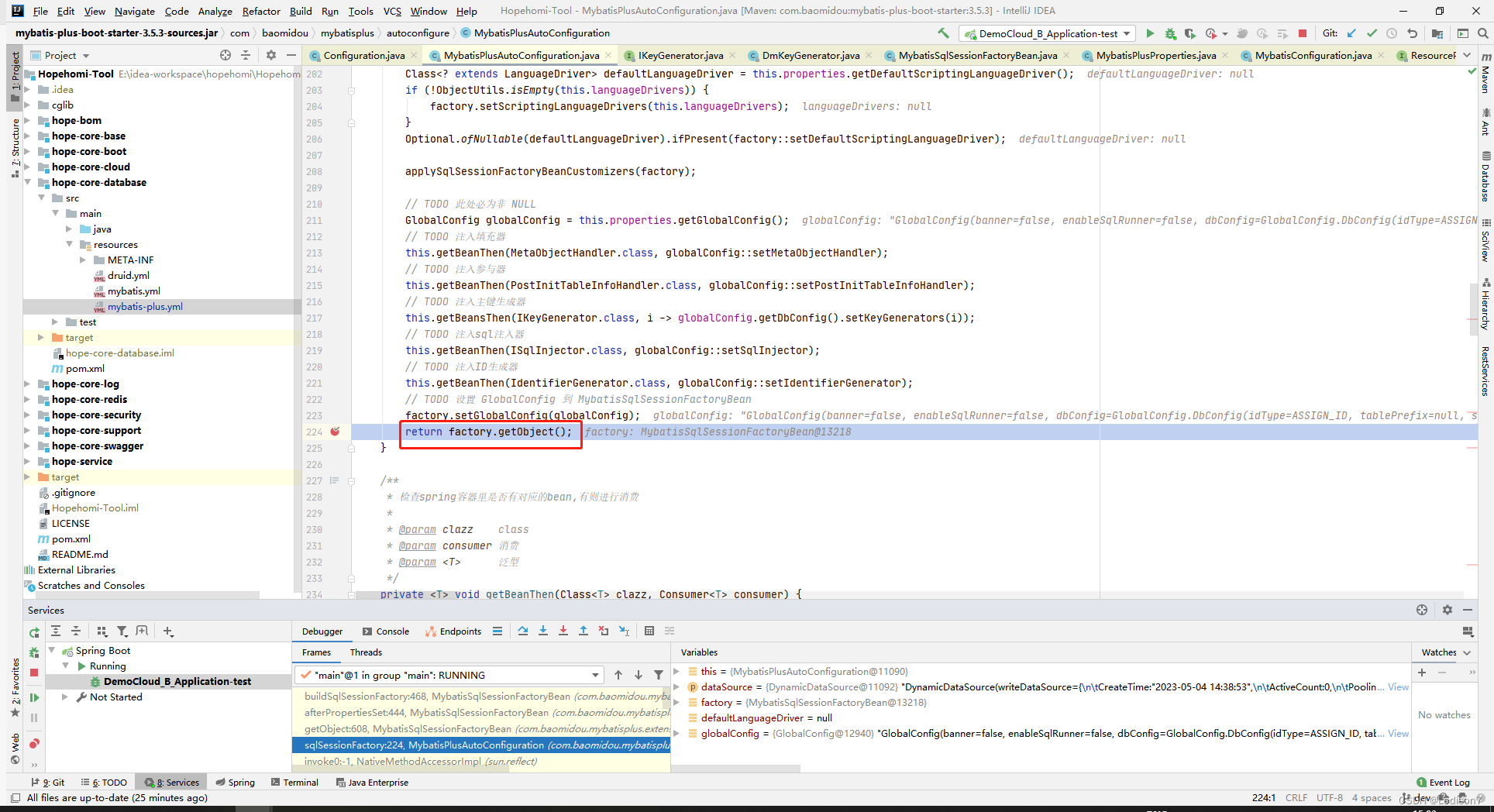Switch to the Threads tab
This screenshot has height=812, width=1494.
366,652
